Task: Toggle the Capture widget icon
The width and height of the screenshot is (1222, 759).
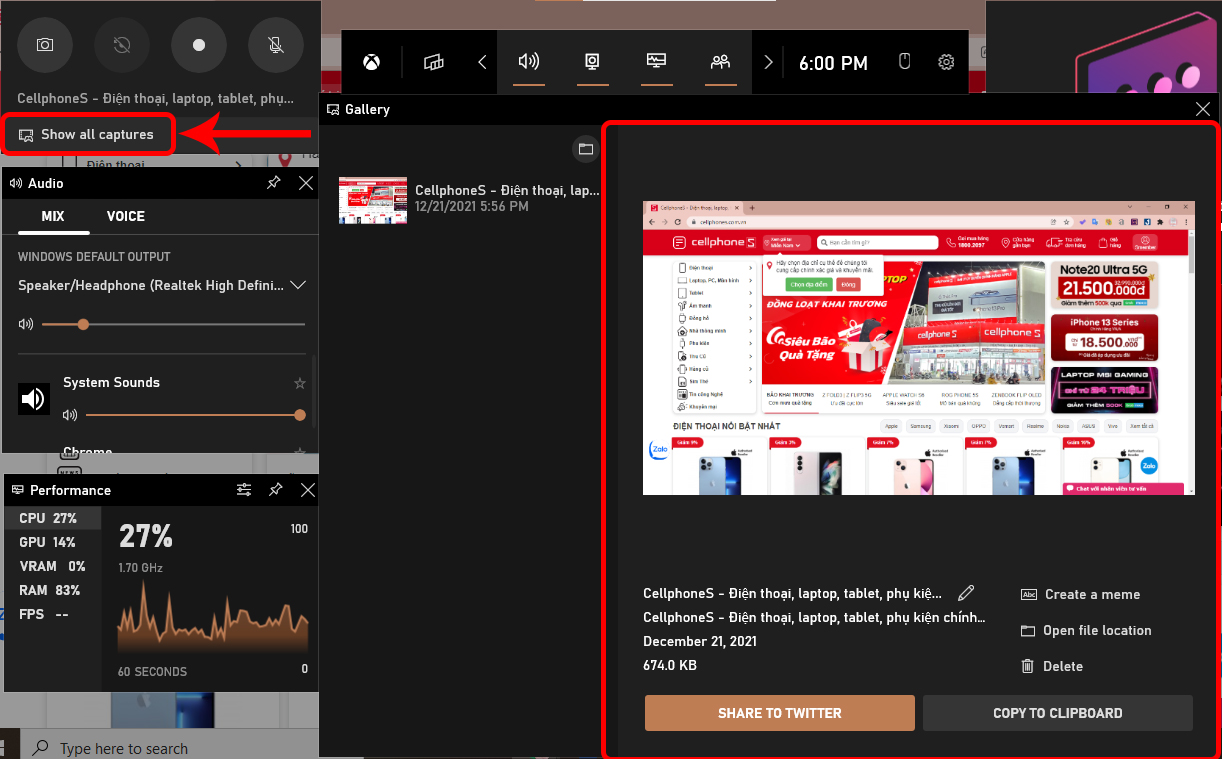Action: click(592, 62)
